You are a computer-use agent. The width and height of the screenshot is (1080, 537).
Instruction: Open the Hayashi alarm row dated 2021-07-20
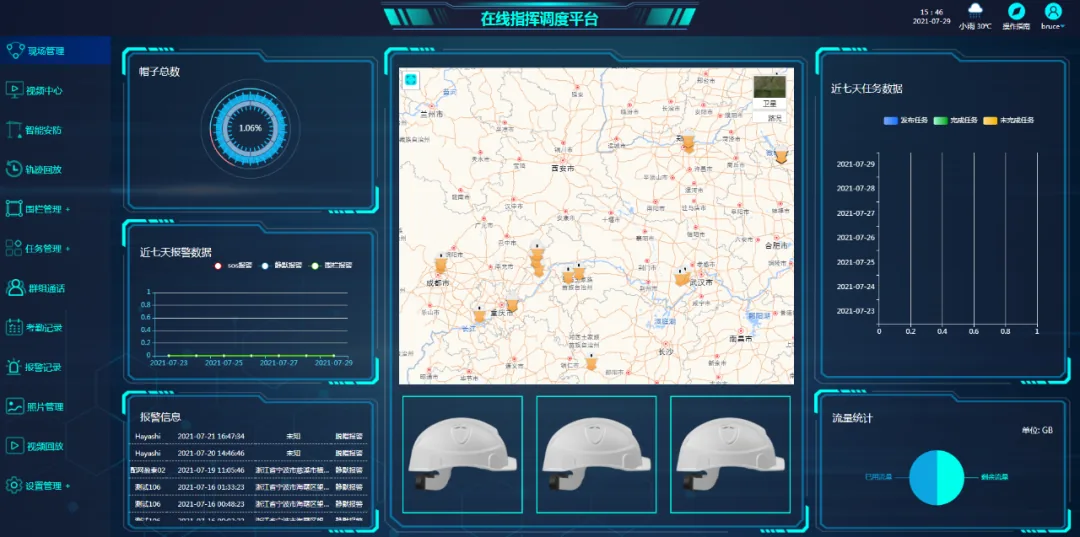pos(249,454)
